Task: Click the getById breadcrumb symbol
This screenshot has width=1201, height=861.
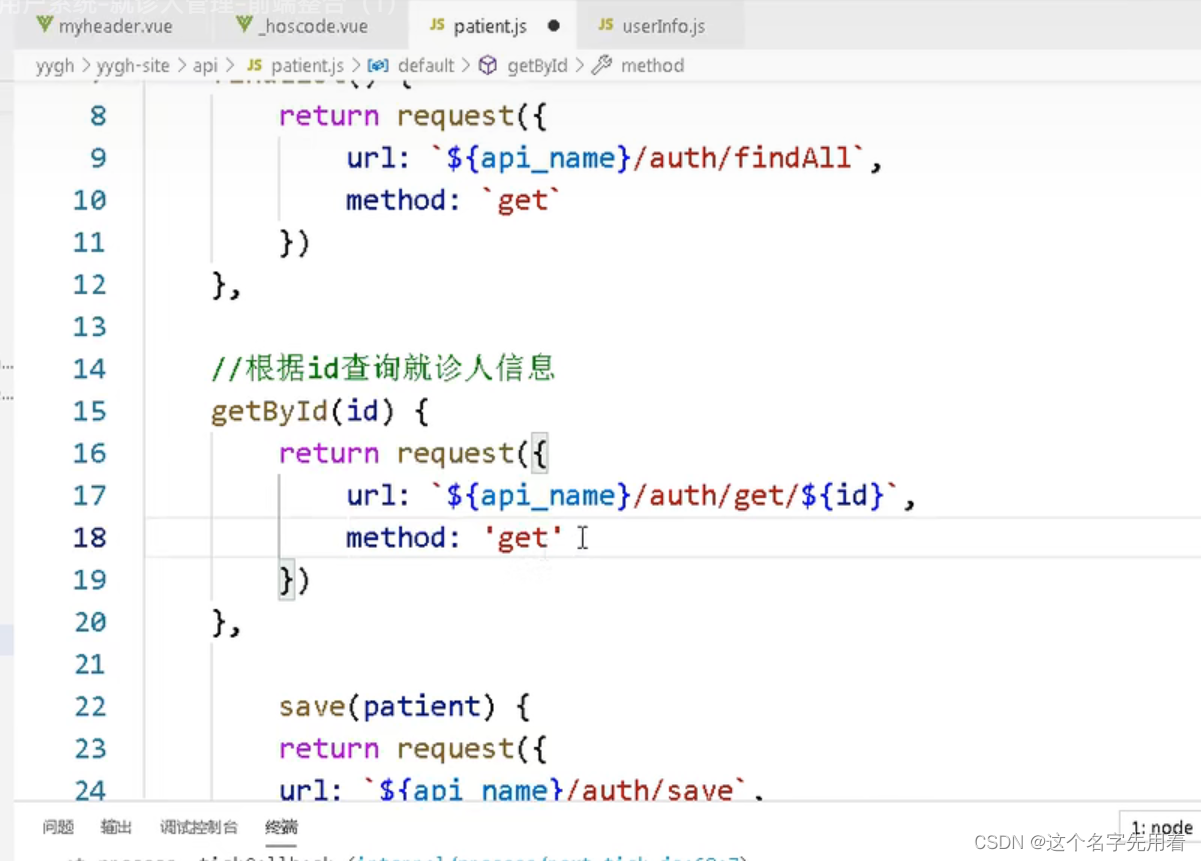Action: click(537, 66)
